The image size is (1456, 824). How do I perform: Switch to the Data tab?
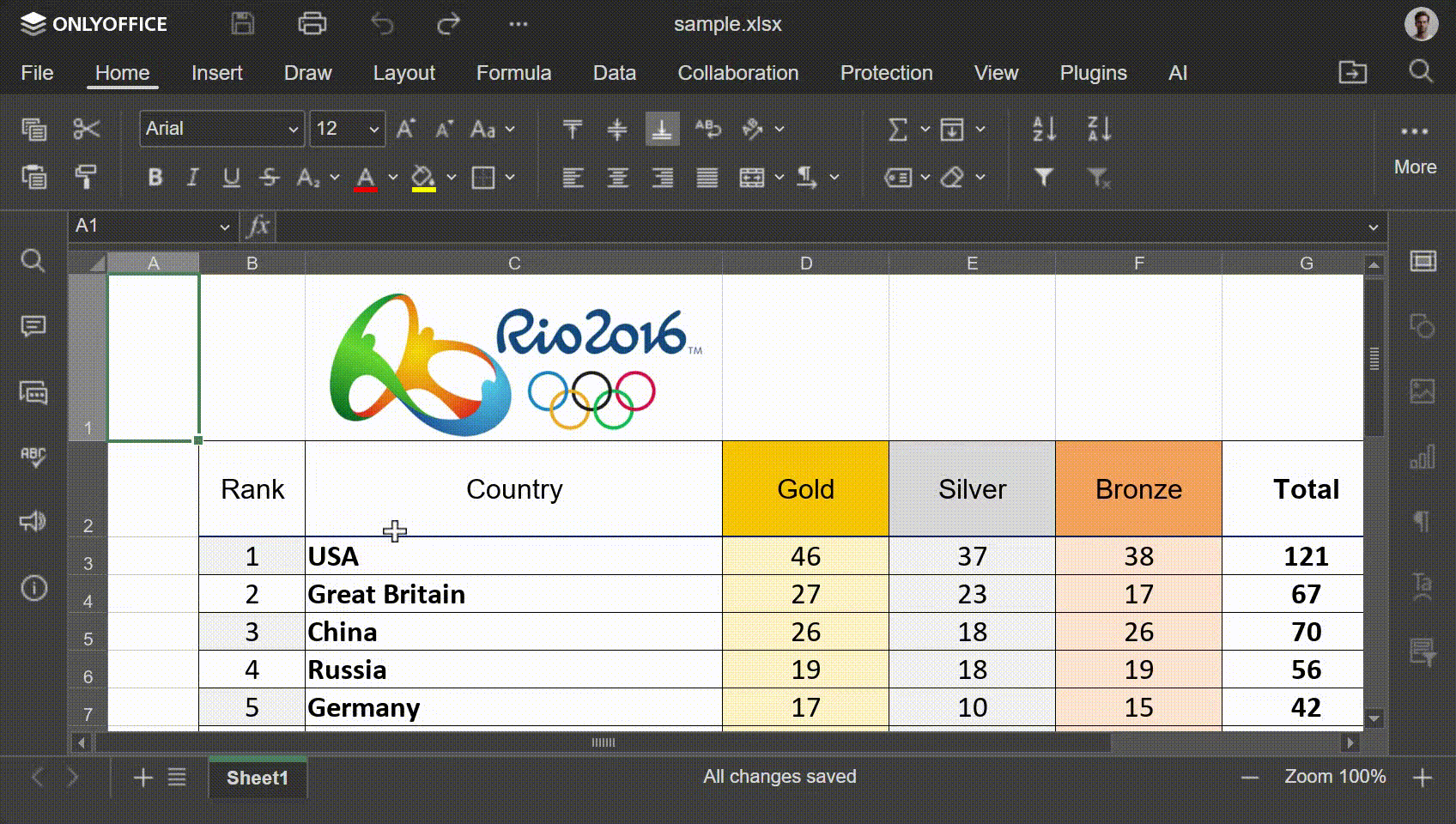pos(615,73)
